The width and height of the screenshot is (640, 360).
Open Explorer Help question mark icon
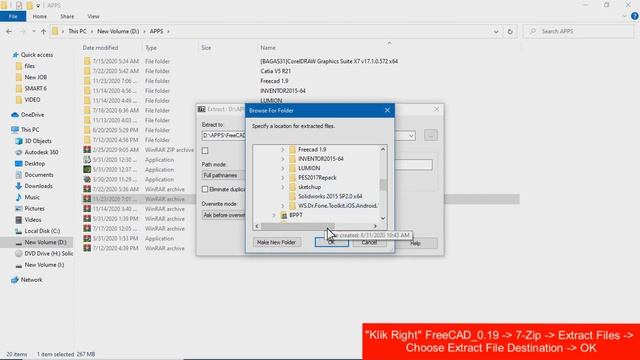(x=635, y=16)
